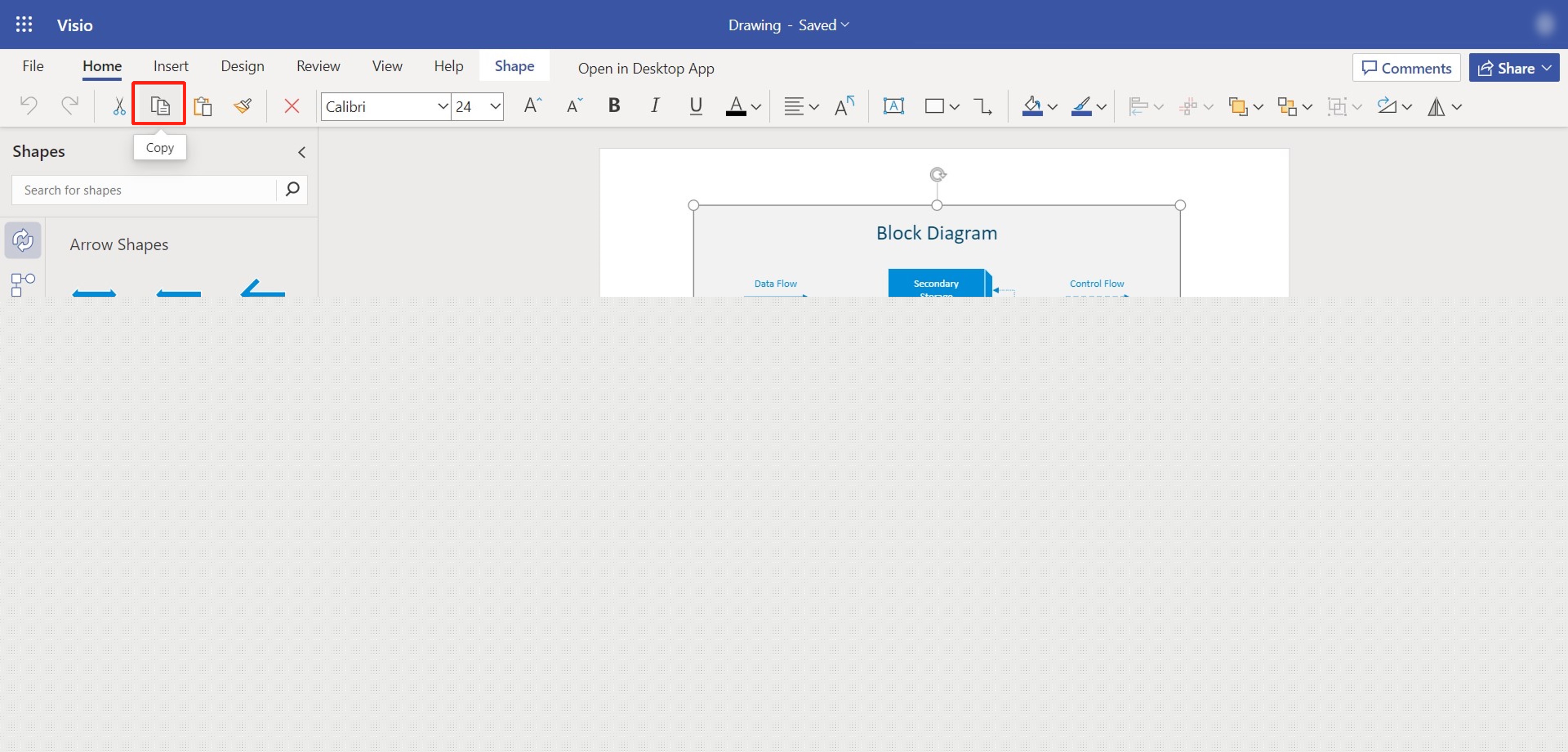The width and height of the screenshot is (1568, 752).
Task: Select the Format Painter brush
Action: (243, 106)
